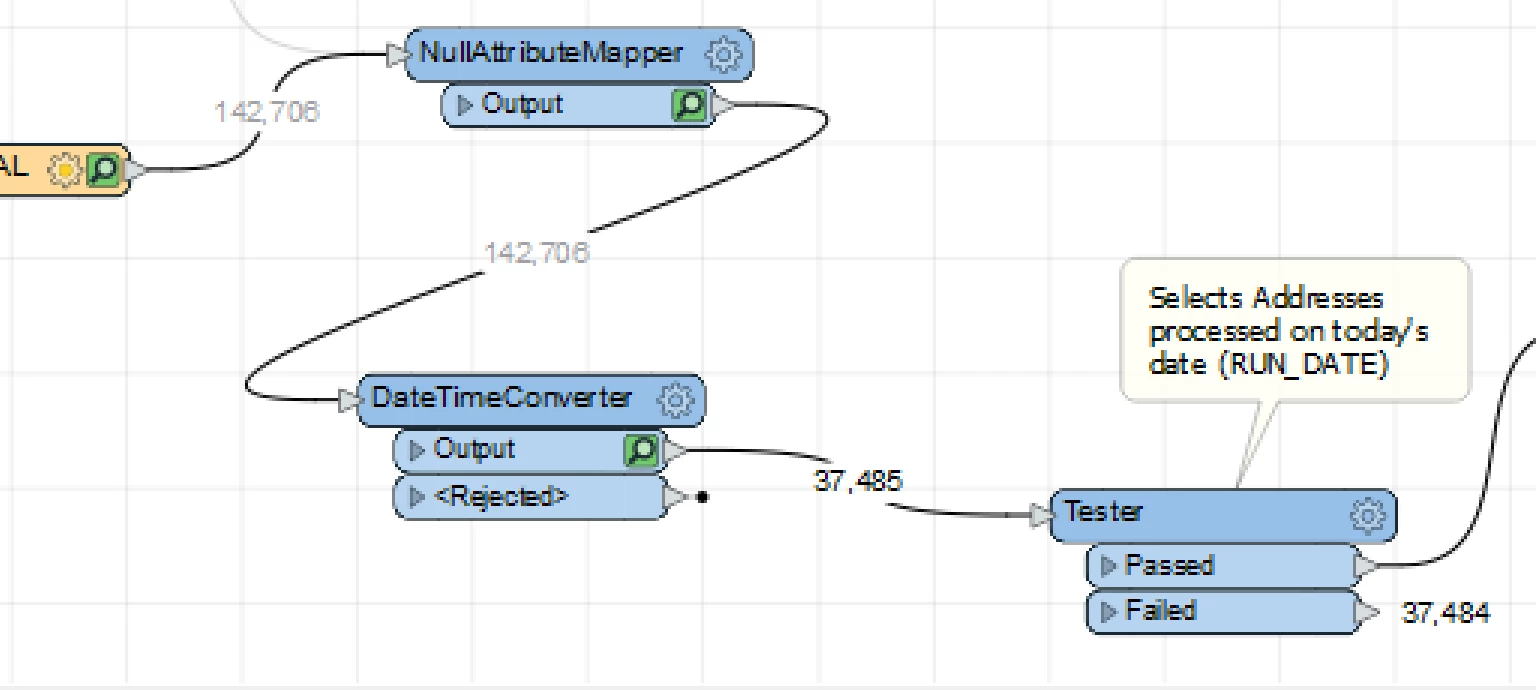The image size is (1536, 690).
Task: Click the 37,484 Failed feature count
Action: tap(1445, 613)
